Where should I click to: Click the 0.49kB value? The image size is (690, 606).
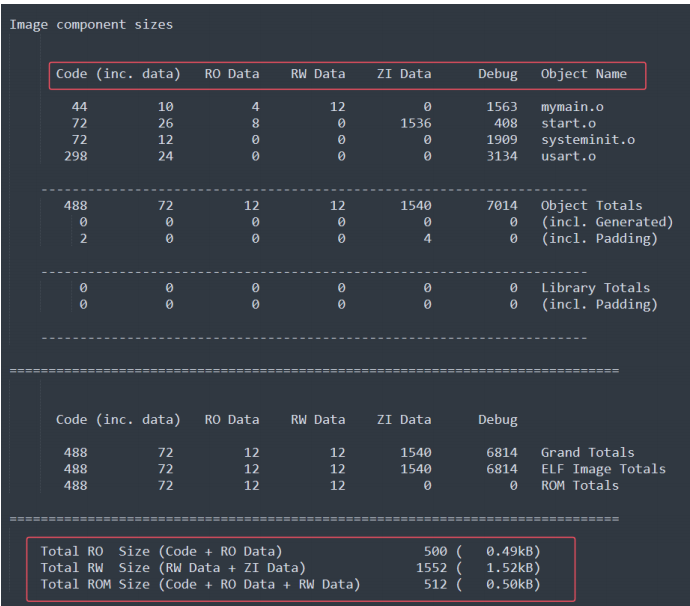pyautogui.click(x=509, y=551)
